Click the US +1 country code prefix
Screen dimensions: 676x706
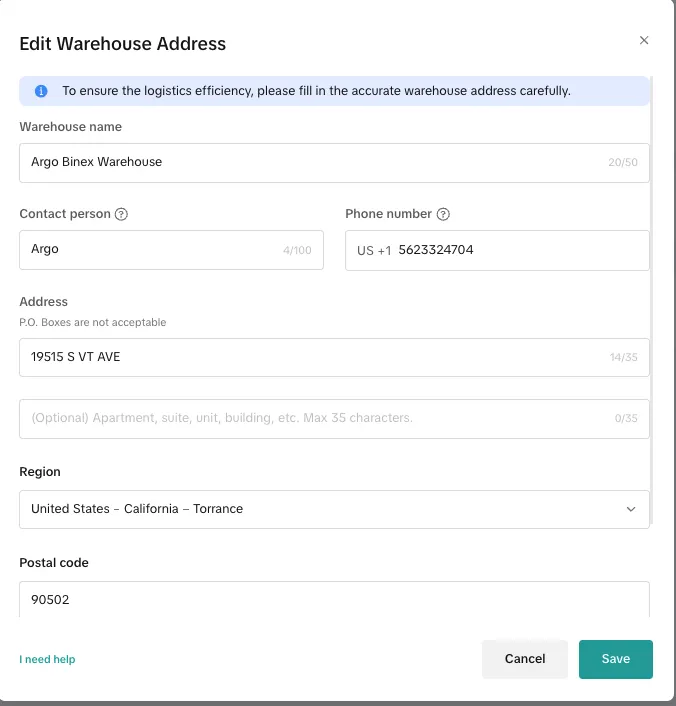(374, 251)
